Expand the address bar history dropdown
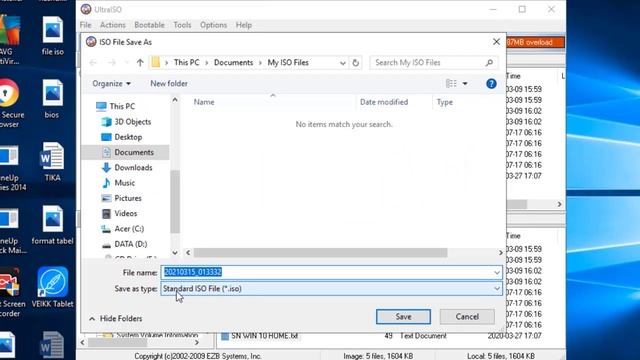This screenshot has height=360, width=640. (x=342, y=63)
